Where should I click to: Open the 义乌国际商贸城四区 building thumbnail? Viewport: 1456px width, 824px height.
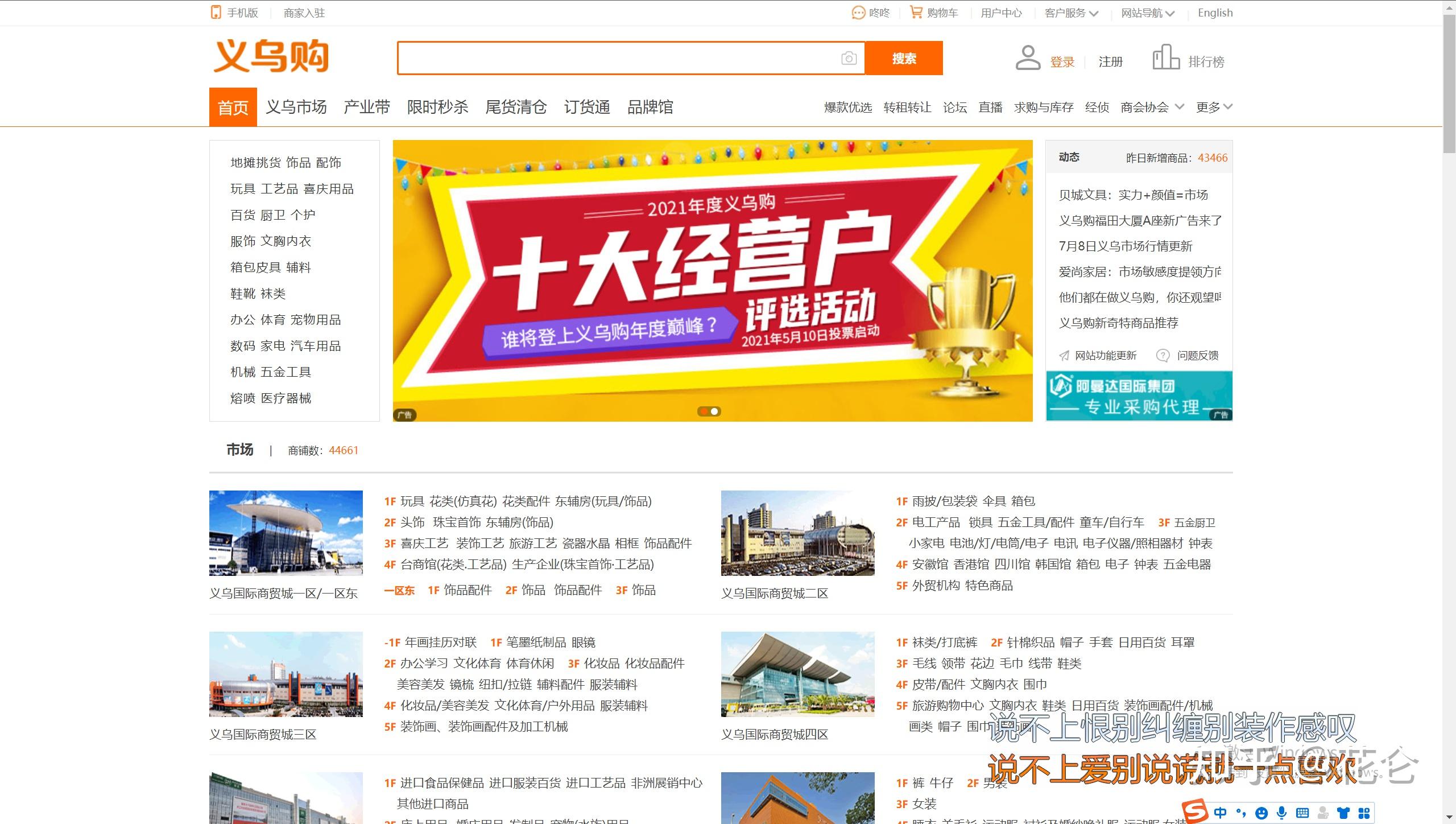click(x=798, y=674)
